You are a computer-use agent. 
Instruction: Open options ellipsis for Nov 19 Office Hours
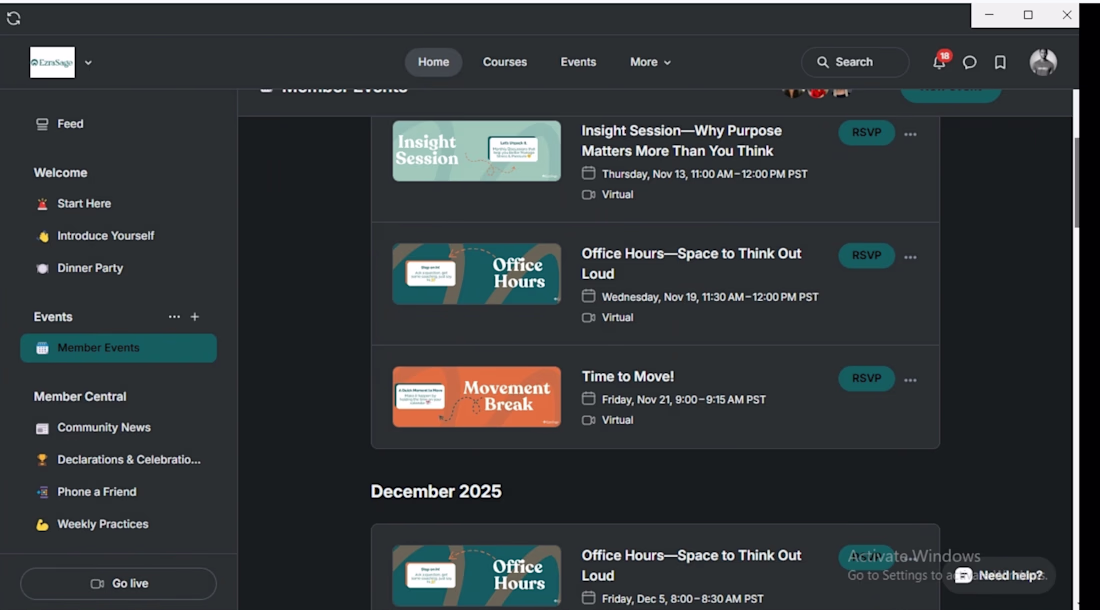(x=911, y=257)
